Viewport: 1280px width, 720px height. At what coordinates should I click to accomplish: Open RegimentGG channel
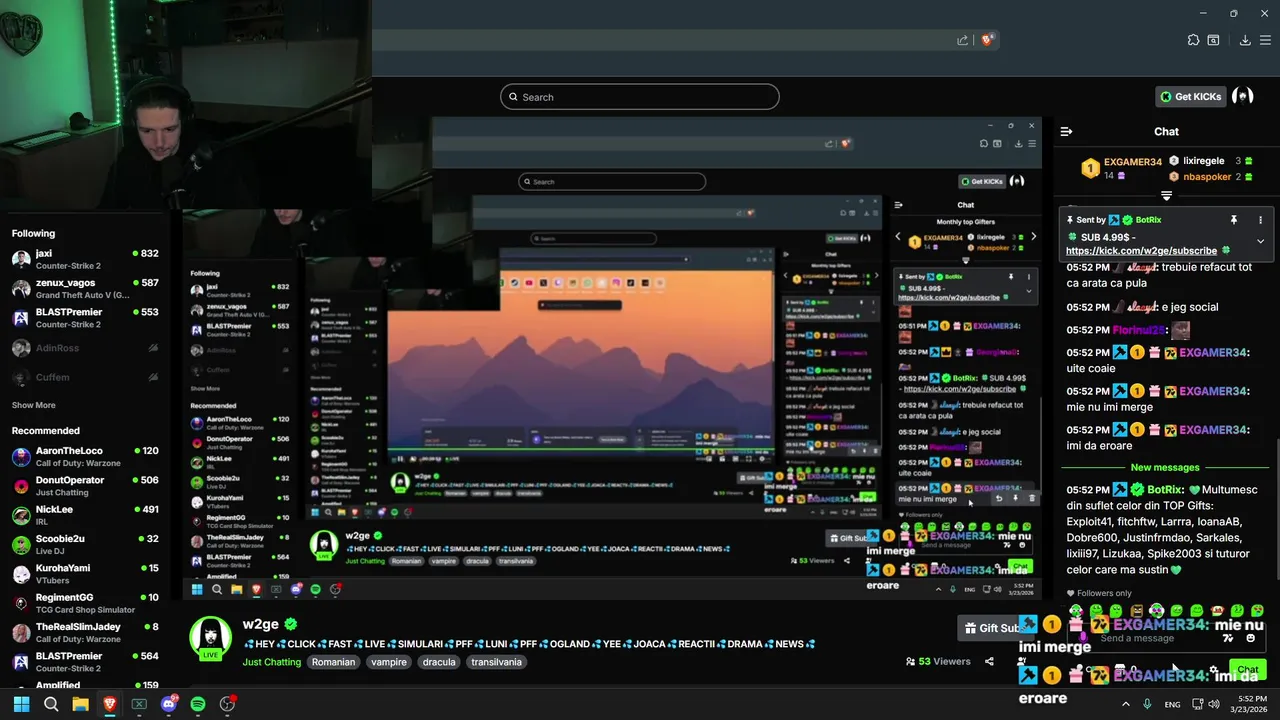click(x=85, y=602)
